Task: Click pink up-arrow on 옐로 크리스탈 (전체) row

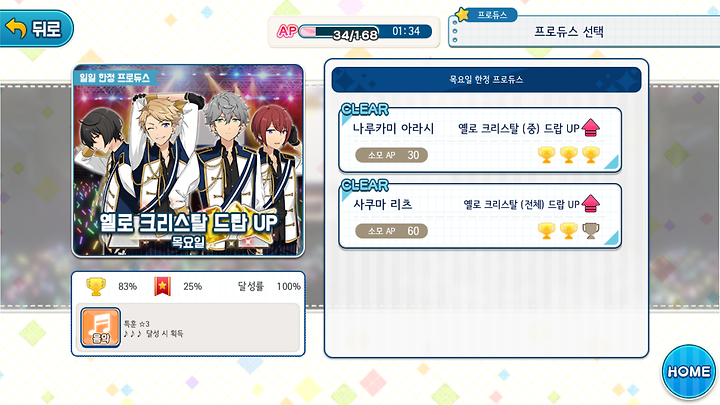Action: click(591, 203)
